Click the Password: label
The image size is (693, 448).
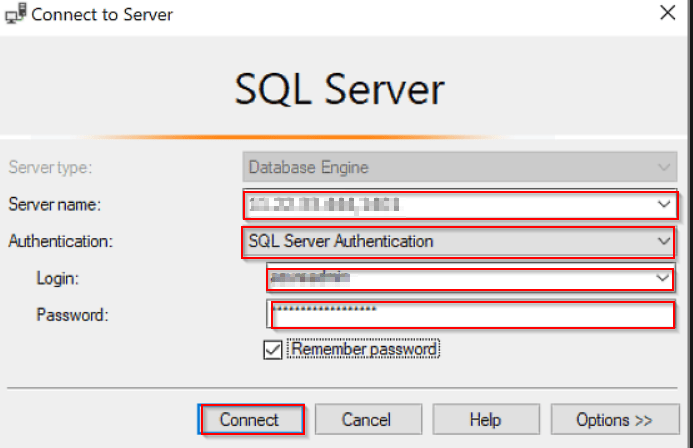[x=72, y=315]
